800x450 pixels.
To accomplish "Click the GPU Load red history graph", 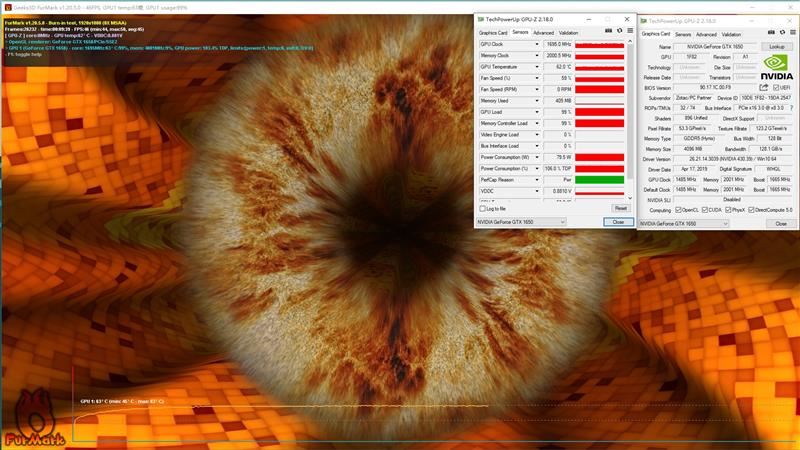I will click(599, 112).
